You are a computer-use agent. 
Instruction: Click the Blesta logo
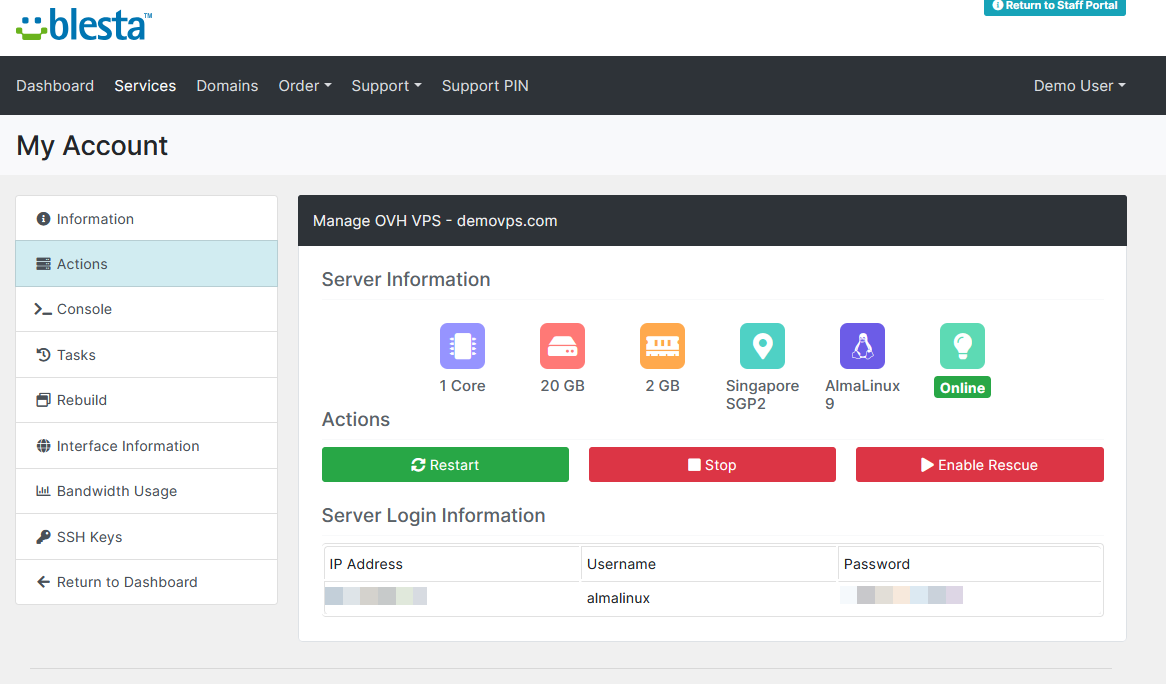pos(84,25)
